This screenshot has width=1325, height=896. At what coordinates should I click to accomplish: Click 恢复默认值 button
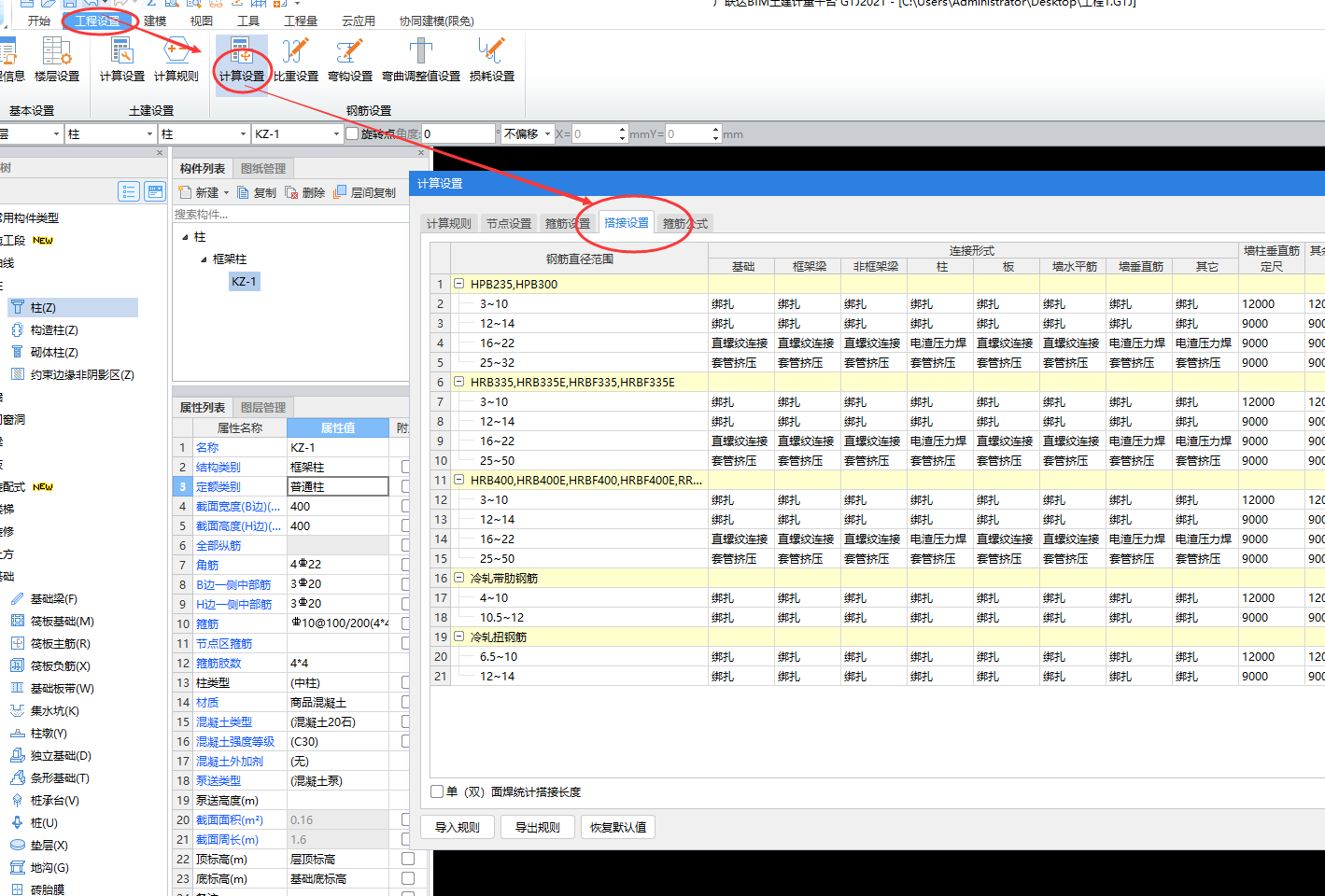(x=618, y=827)
